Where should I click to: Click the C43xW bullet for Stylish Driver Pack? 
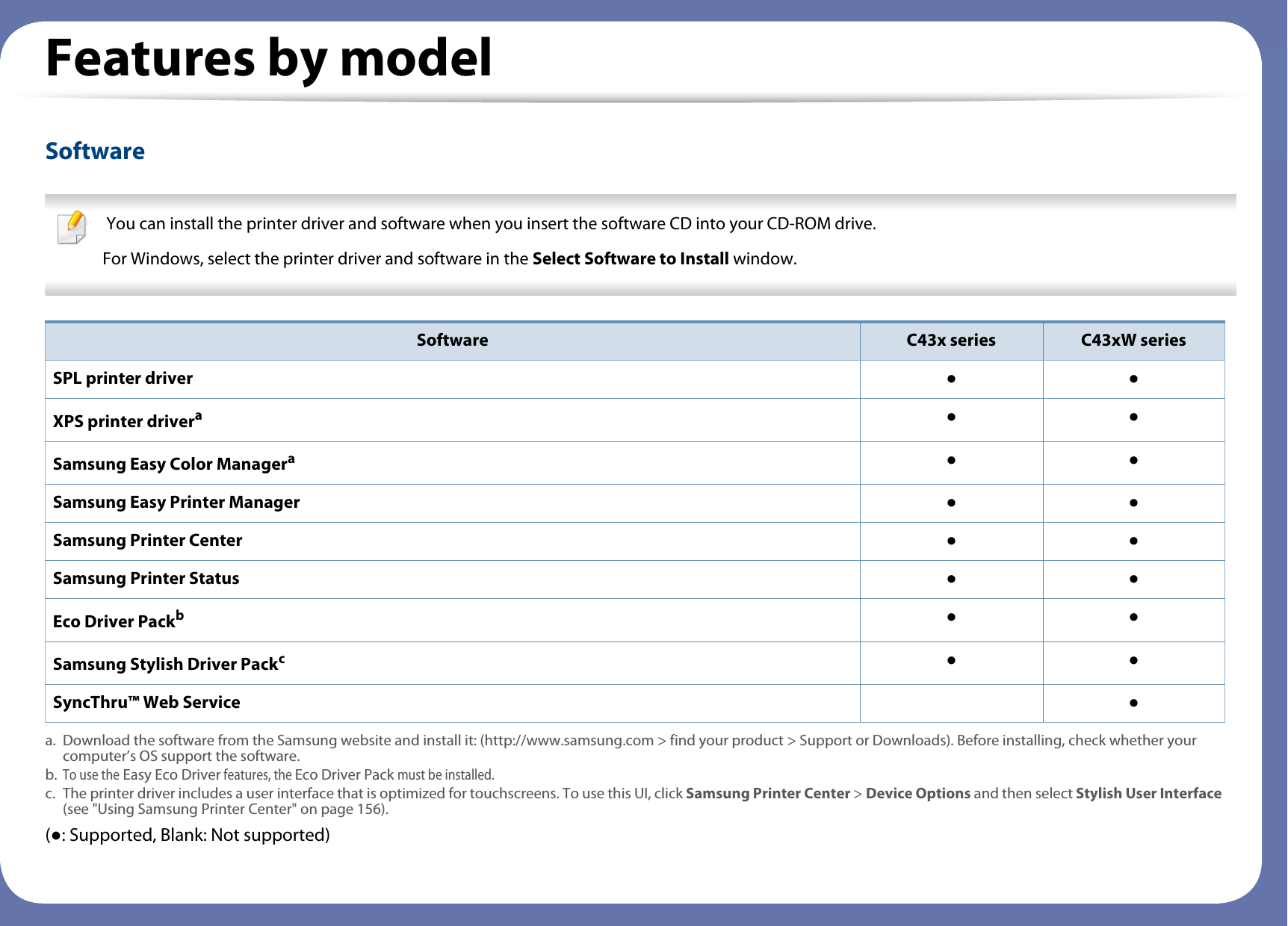pos(1133,660)
